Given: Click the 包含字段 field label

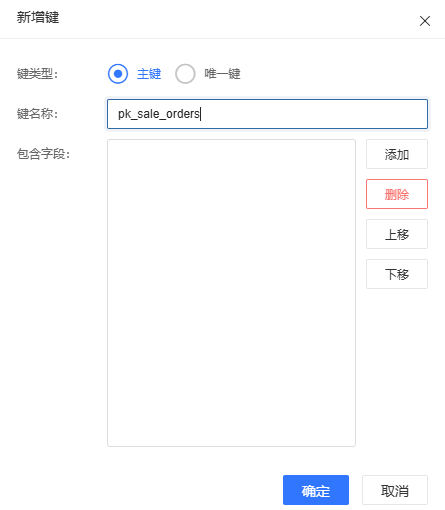Looking at the screenshot, I should 44,154.
